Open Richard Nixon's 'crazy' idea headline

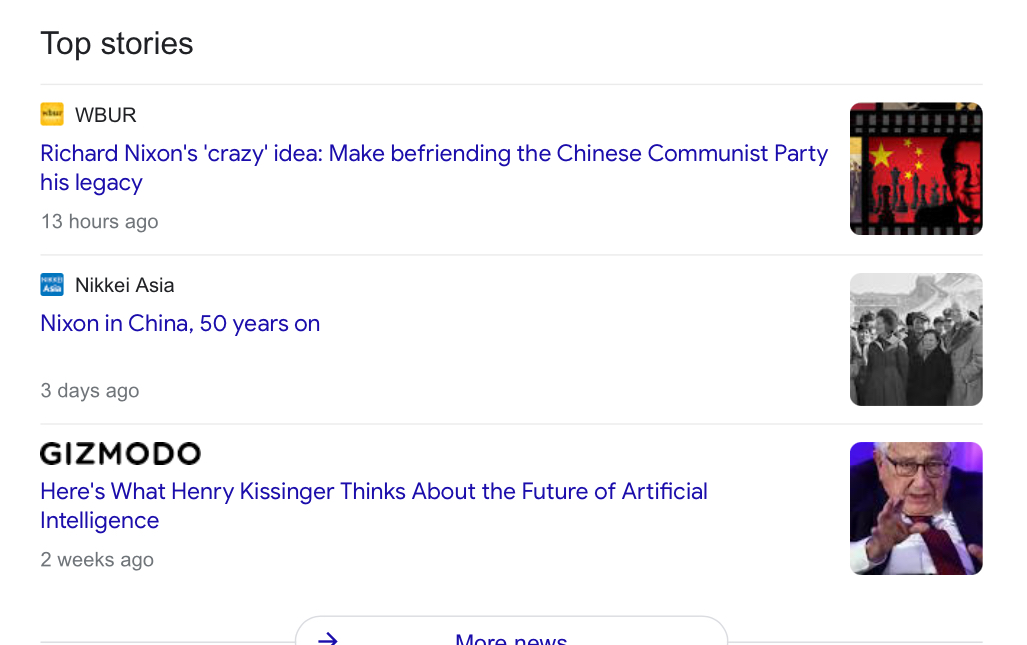click(434, 168)
